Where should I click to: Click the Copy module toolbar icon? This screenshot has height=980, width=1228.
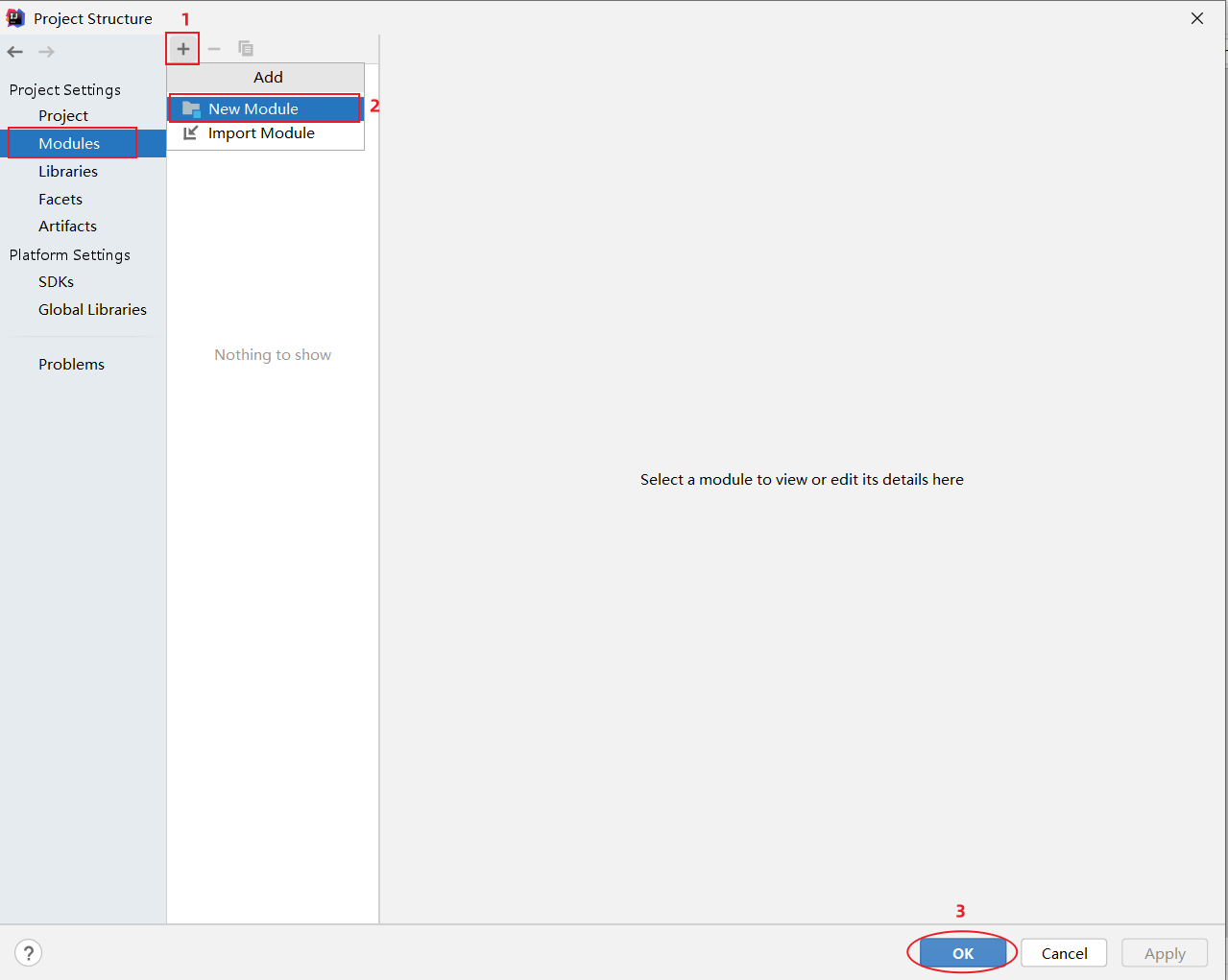pyautogui.click(x=245, y=48)
